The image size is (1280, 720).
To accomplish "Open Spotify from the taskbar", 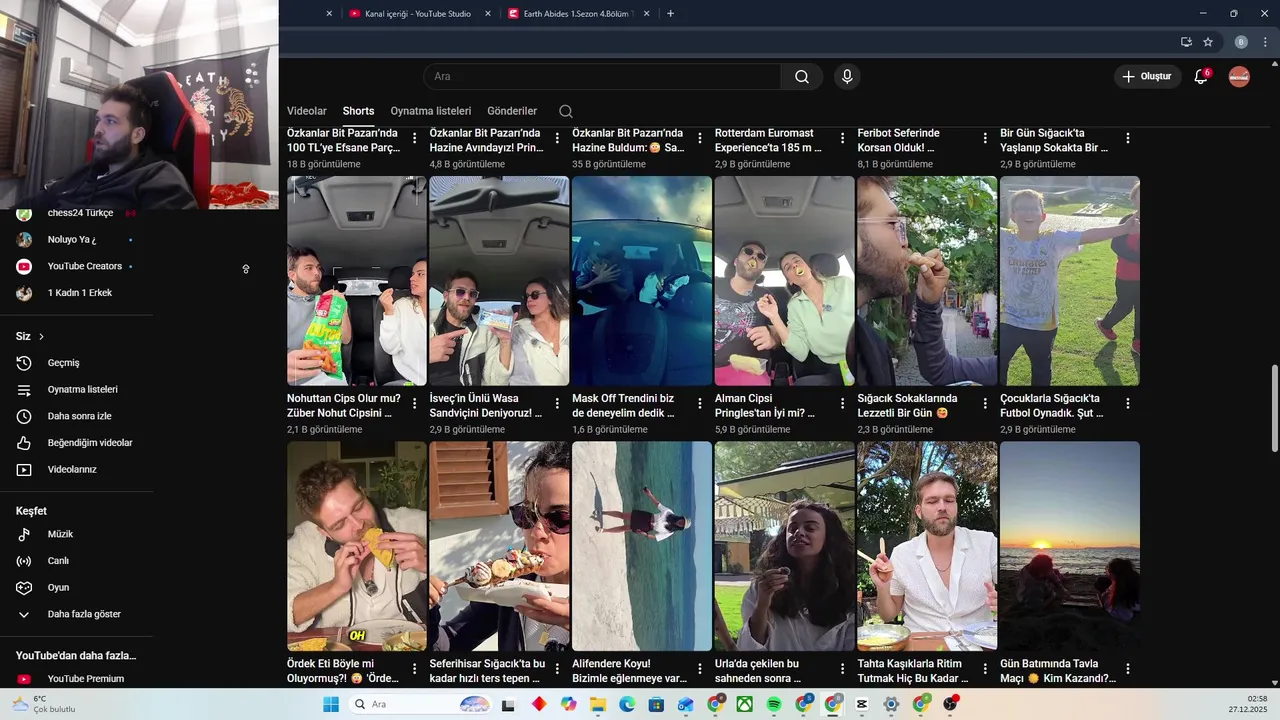I will click(x=774, y=704).
